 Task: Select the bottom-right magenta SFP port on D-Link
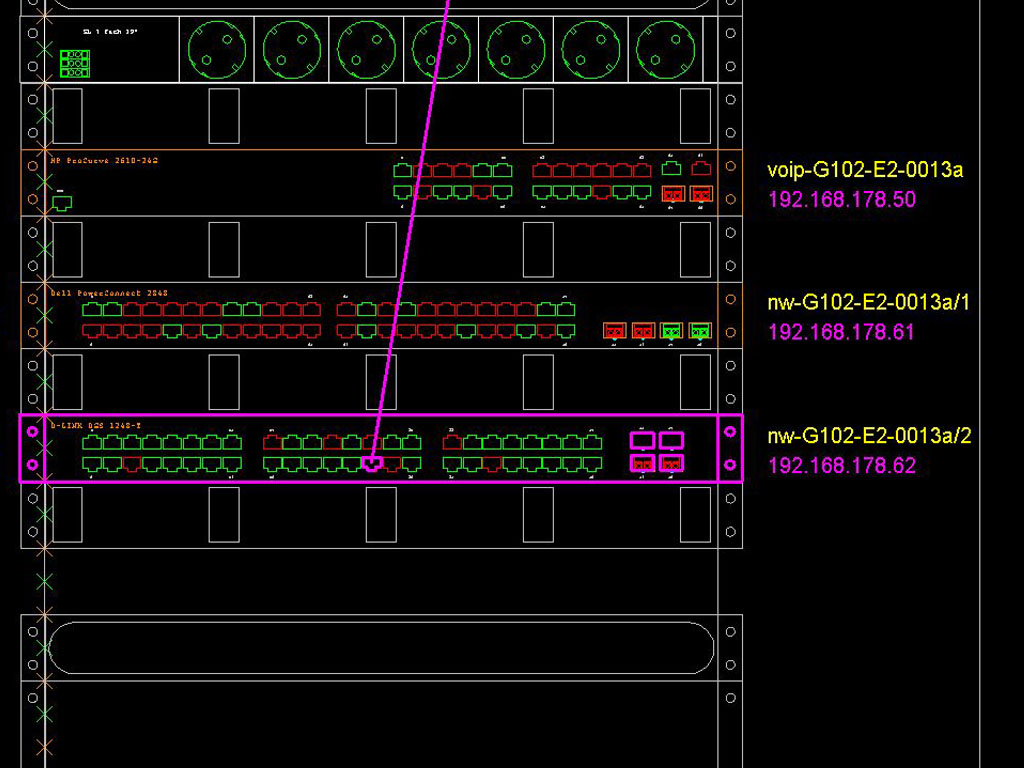click(671, 464)
